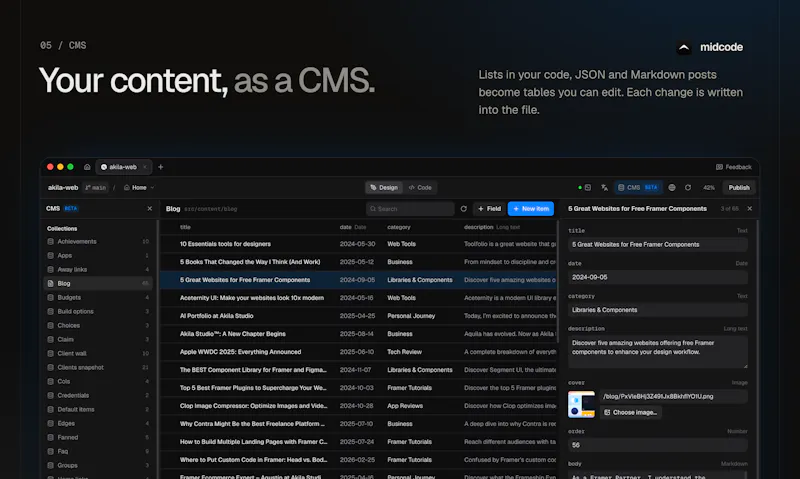This screenshot has width=800, height=479.
Task: Edit the category field 'Libraries & Components'
Action: tap(658, 310)
